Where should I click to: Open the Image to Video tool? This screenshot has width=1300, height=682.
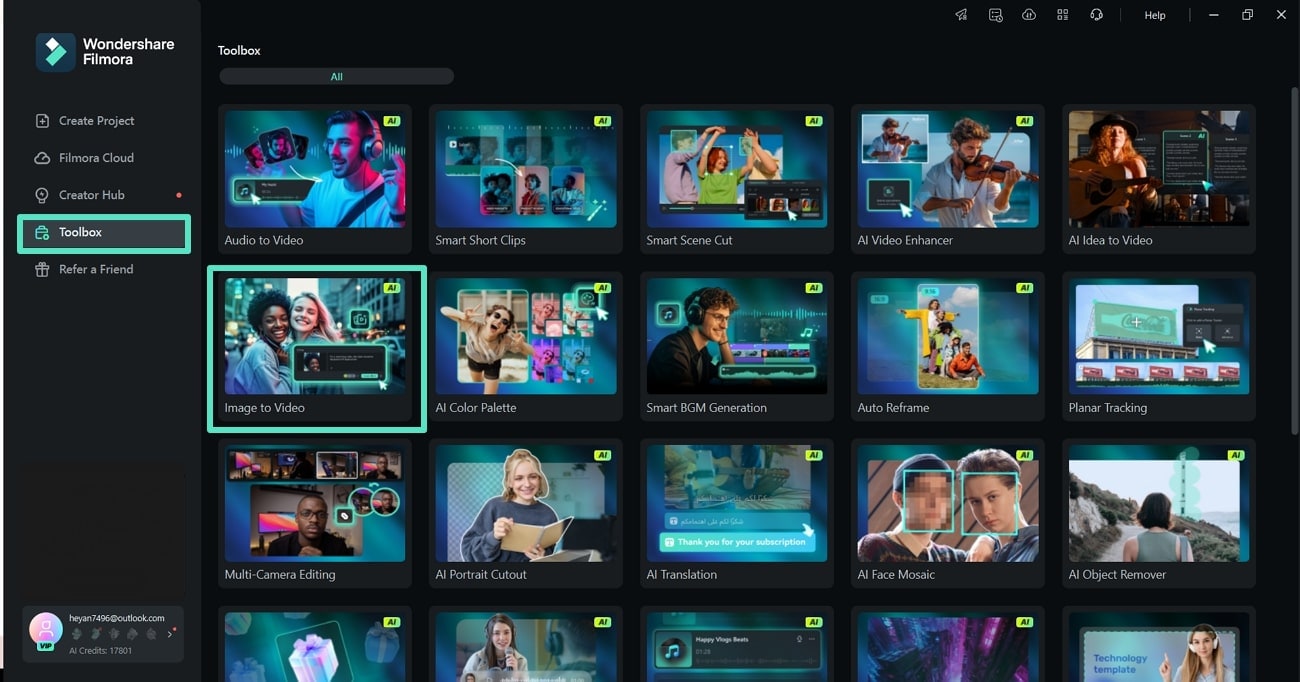pos(315,347)
